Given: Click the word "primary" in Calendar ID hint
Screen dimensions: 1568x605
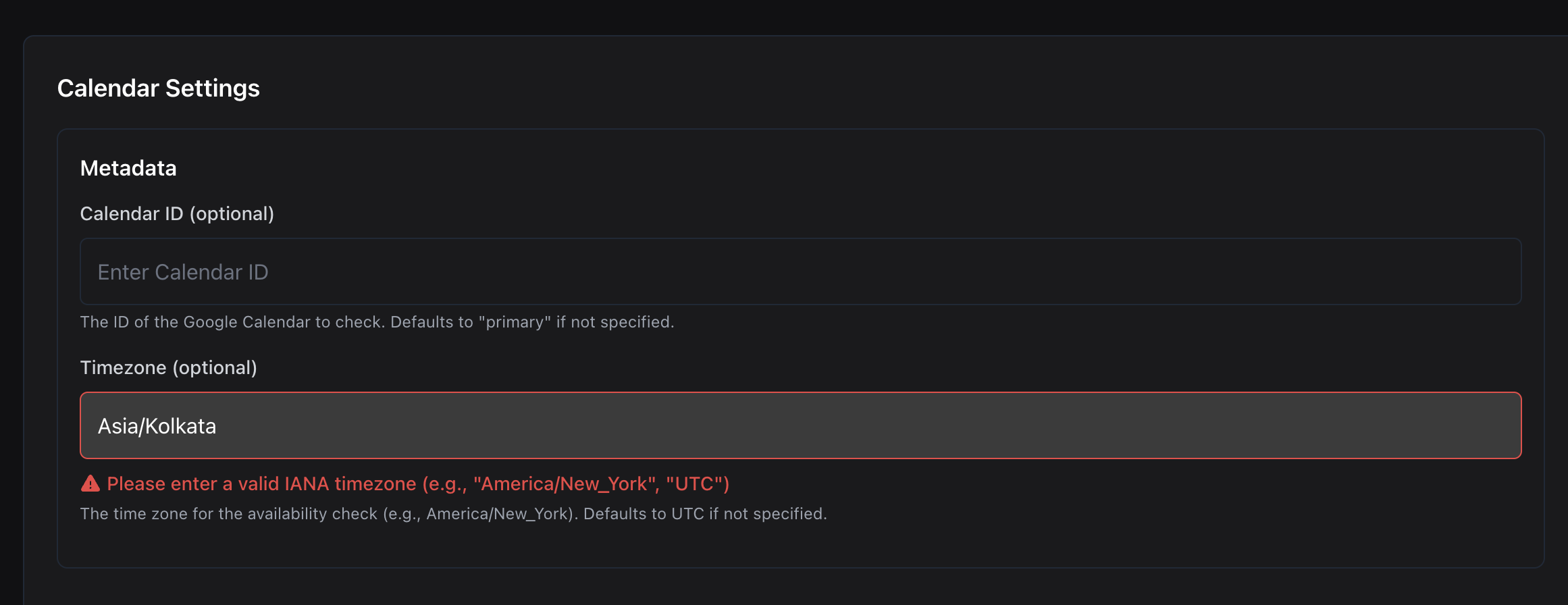Looking at the screenshot, I should point(515,322).
